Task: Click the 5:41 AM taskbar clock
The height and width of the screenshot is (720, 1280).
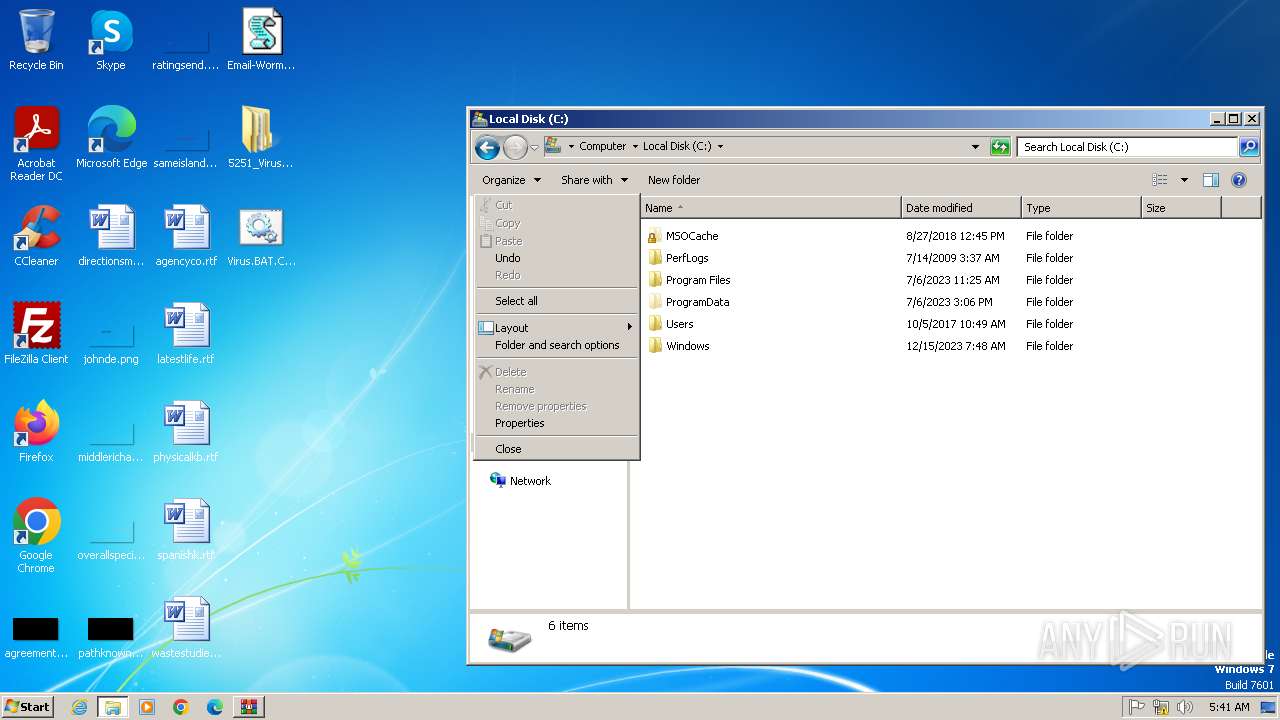Action: click(x=1229, y=707)
